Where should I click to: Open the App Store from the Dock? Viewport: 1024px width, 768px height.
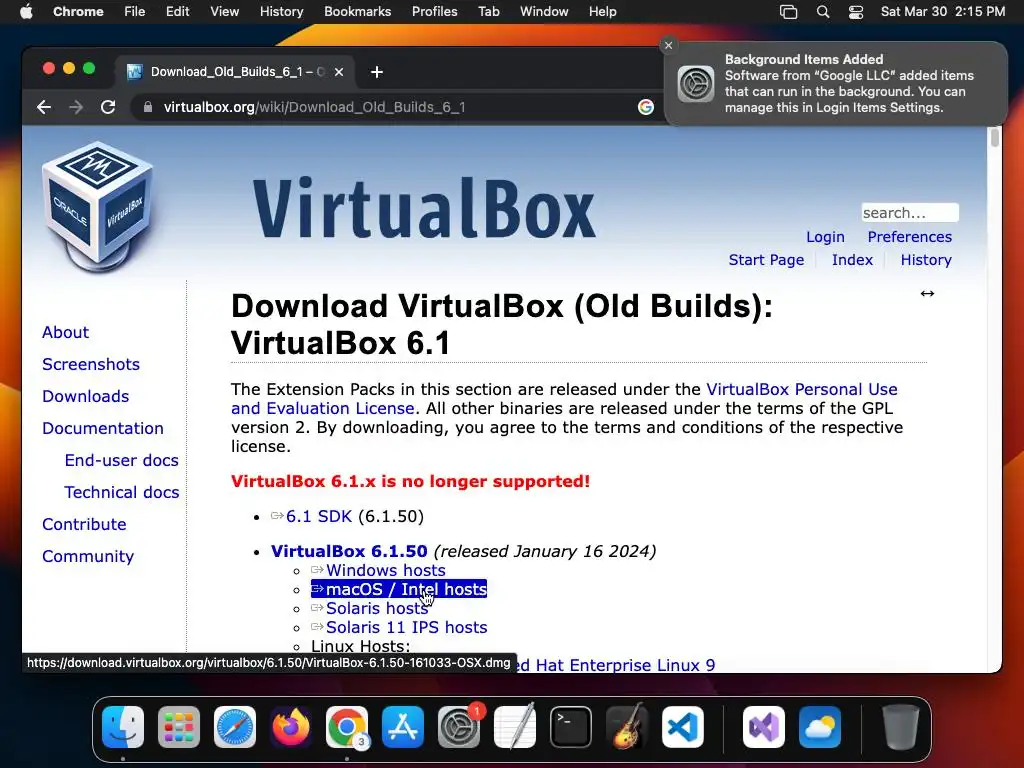tap(403, 727)
